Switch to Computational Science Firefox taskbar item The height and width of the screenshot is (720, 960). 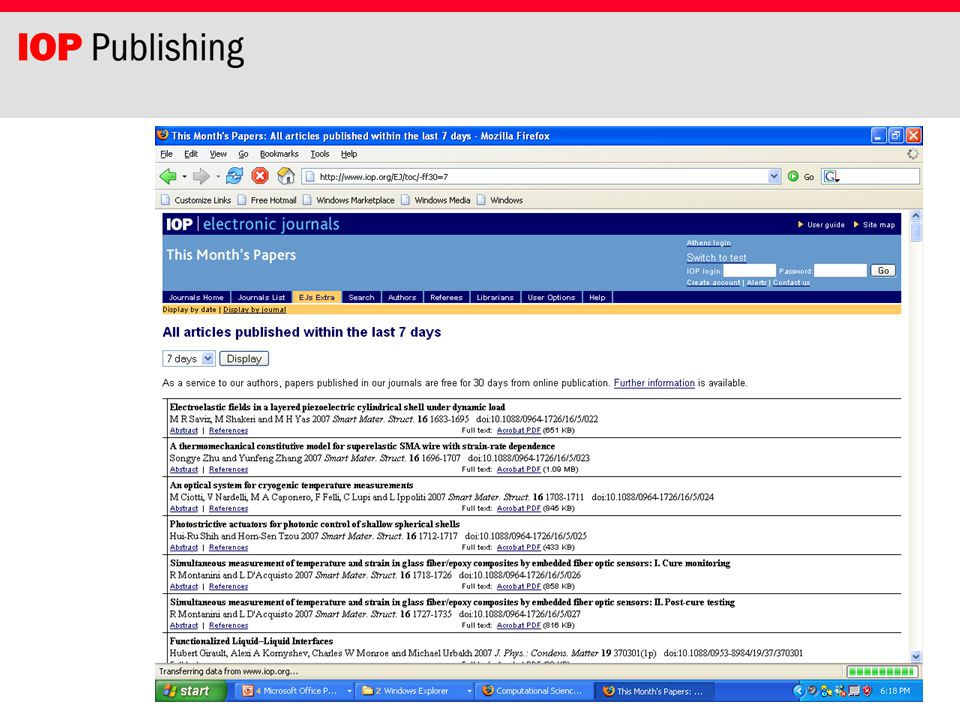[x=534, y=691]
